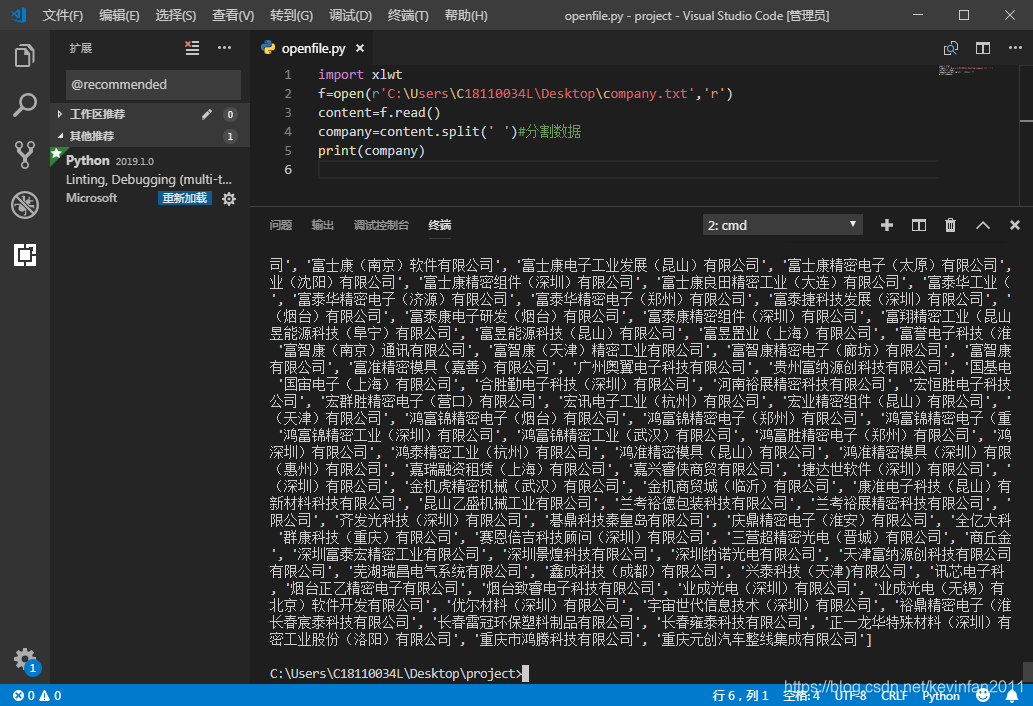
Task: Open the 选择(S) menu
Action: pyautogui.click(x=176, y=15)
